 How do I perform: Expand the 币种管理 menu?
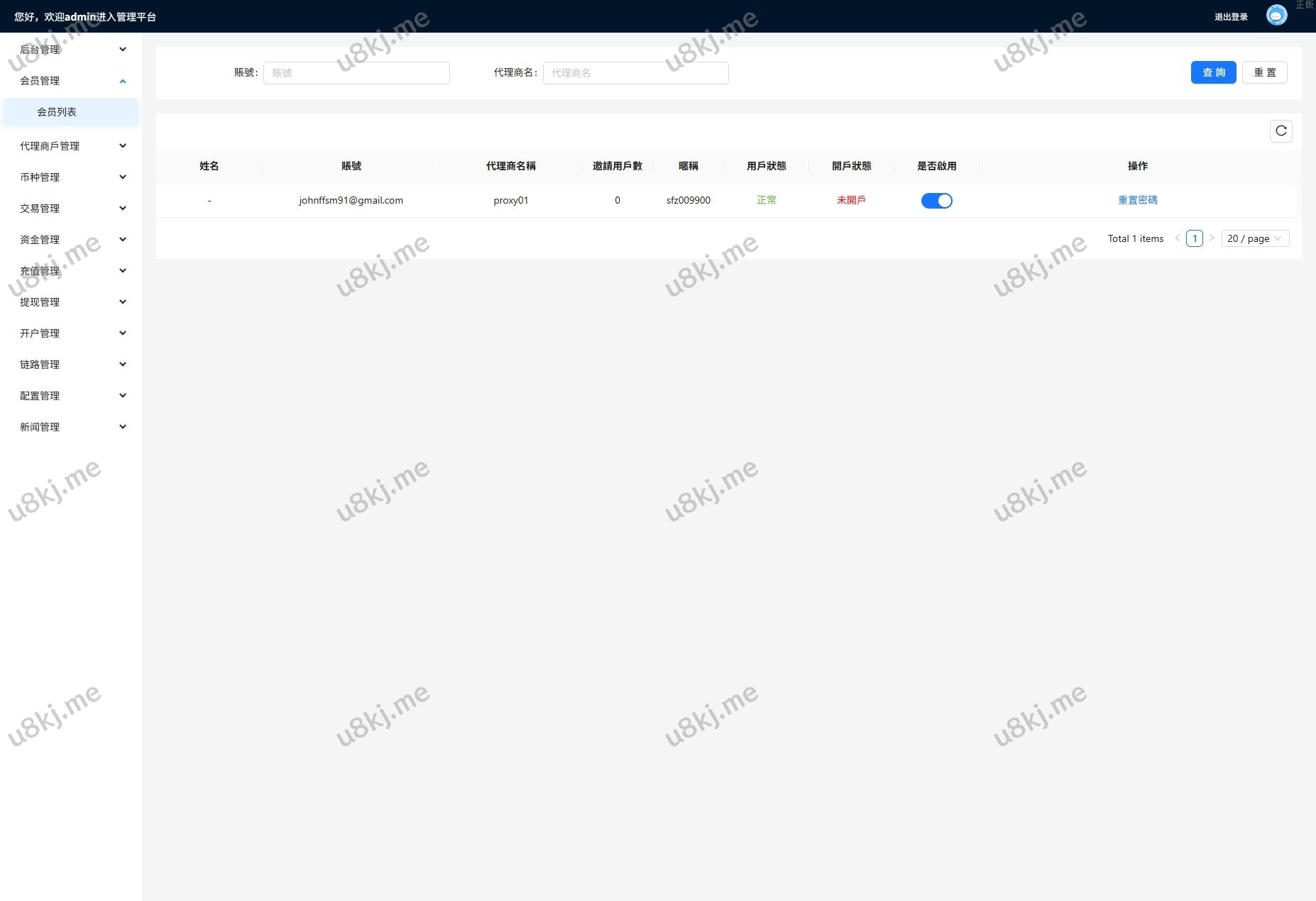tap(71, 177)
